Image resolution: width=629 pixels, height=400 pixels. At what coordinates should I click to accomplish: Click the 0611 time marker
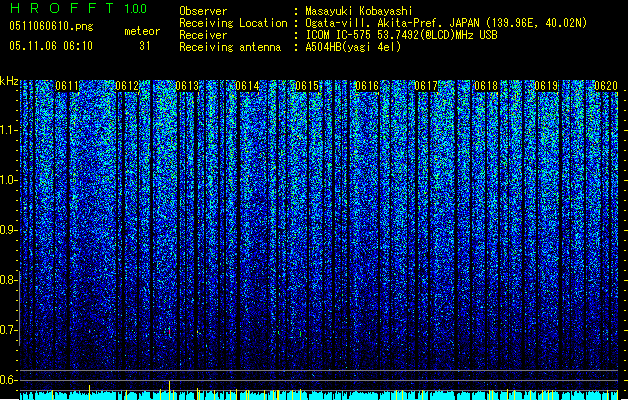click(x=67, y=86)
